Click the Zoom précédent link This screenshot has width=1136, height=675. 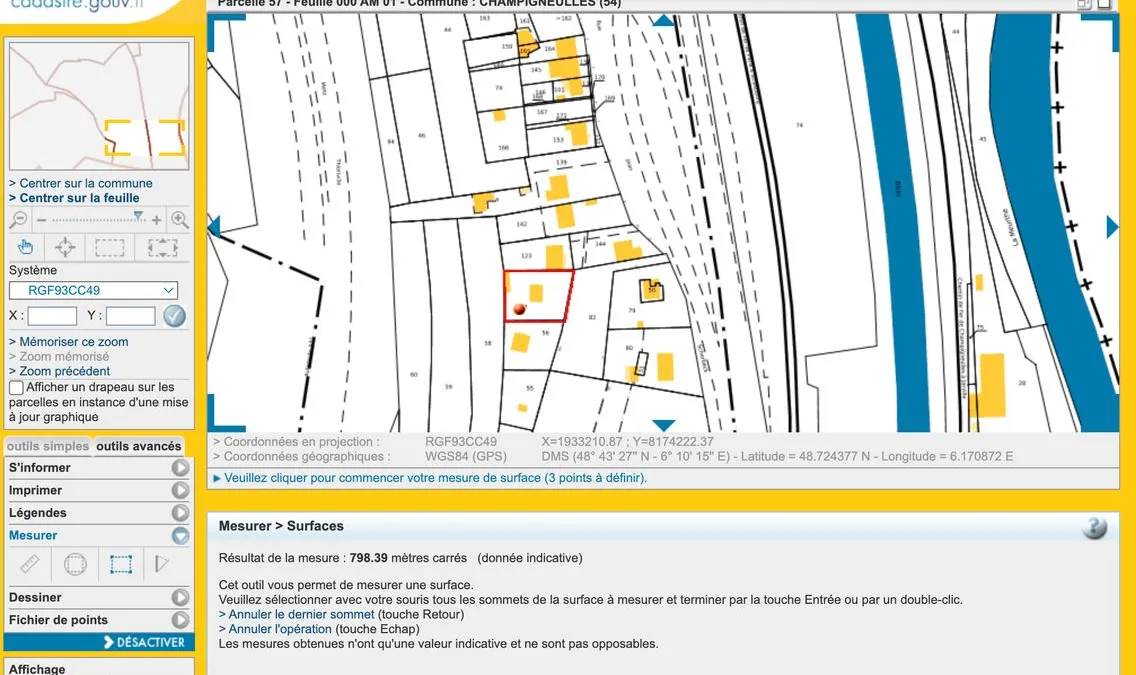tap(59, 371)
